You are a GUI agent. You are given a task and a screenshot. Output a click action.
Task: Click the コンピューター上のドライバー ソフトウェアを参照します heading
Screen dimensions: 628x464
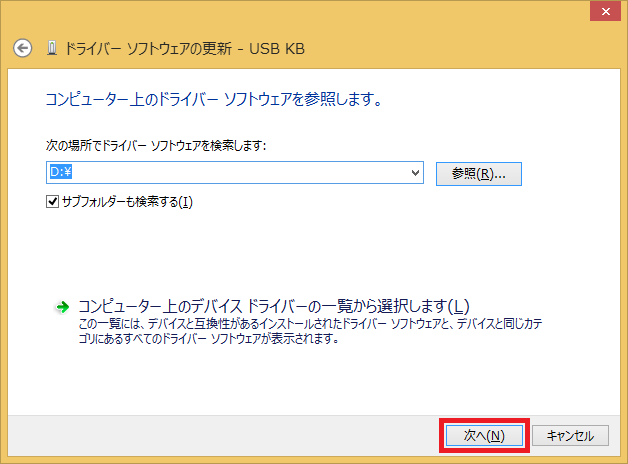pos(214,100)
